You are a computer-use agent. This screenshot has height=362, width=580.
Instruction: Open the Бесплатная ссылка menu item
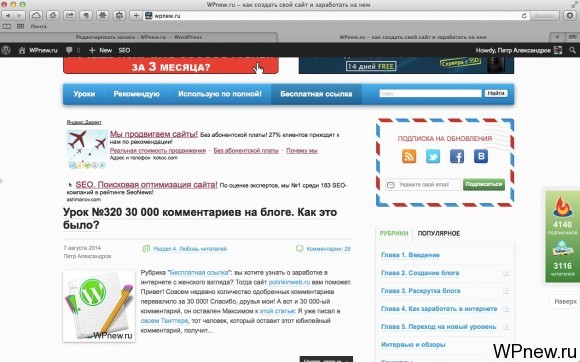pos(316,94)
